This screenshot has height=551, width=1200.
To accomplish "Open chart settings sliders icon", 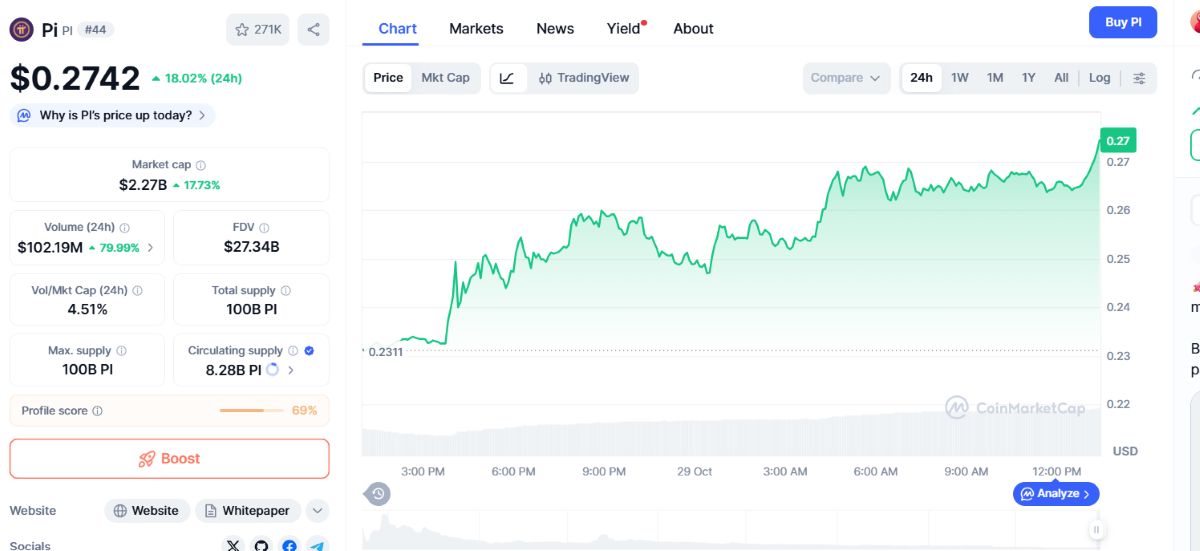I will point(1140,78).
